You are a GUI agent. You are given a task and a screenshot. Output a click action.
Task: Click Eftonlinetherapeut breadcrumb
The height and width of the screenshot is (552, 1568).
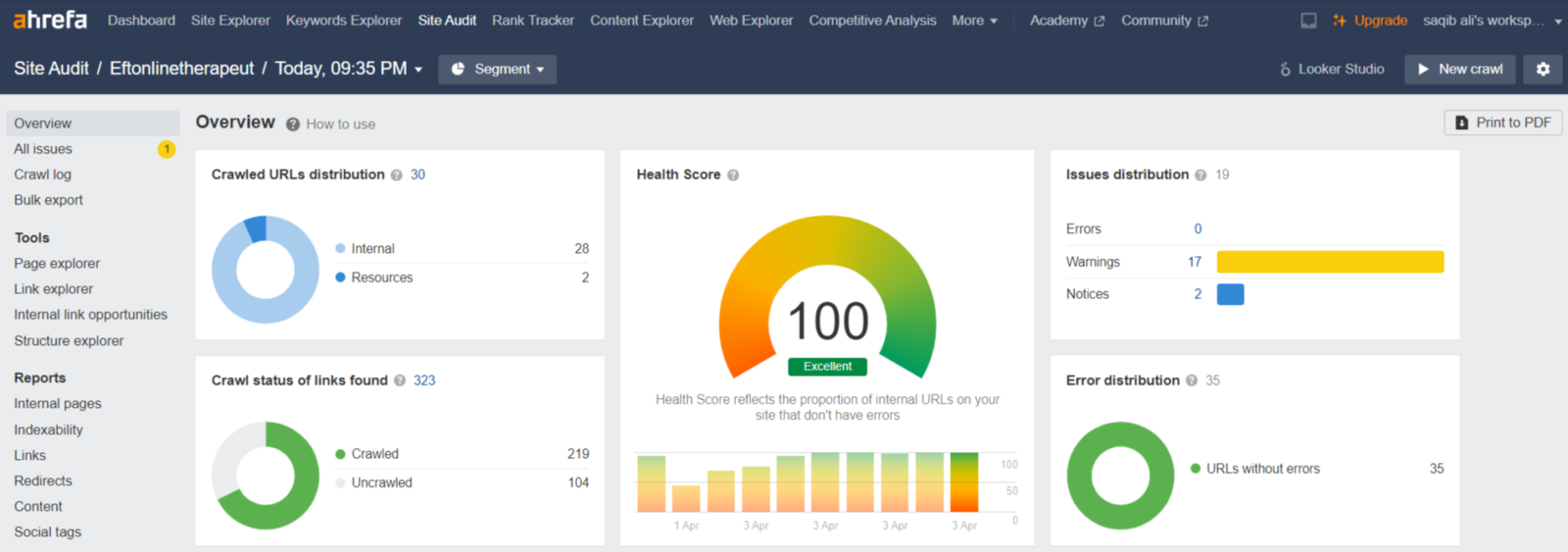coord(181,69)
